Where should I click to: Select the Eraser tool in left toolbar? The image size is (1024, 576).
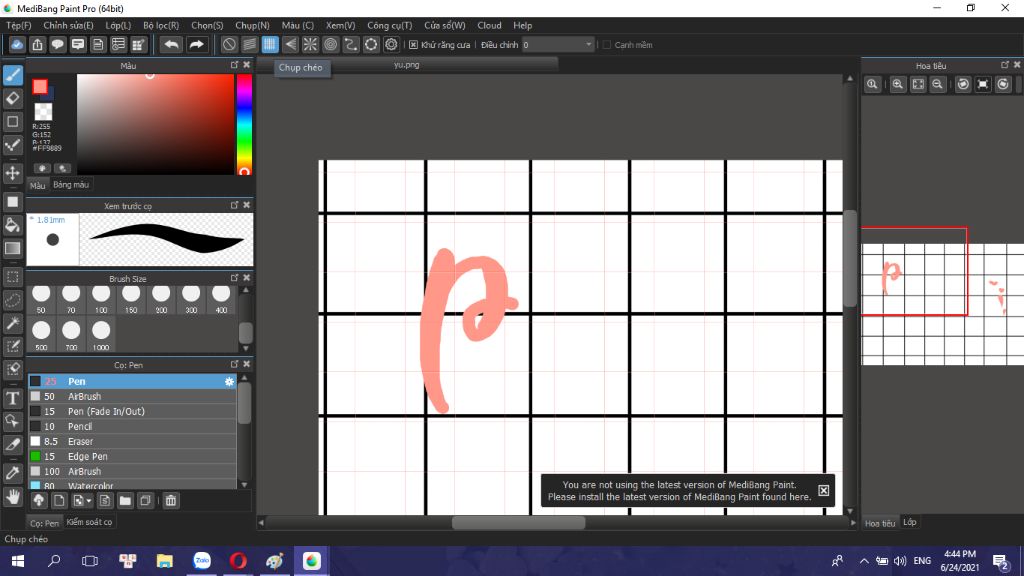[x=12, y=98]
